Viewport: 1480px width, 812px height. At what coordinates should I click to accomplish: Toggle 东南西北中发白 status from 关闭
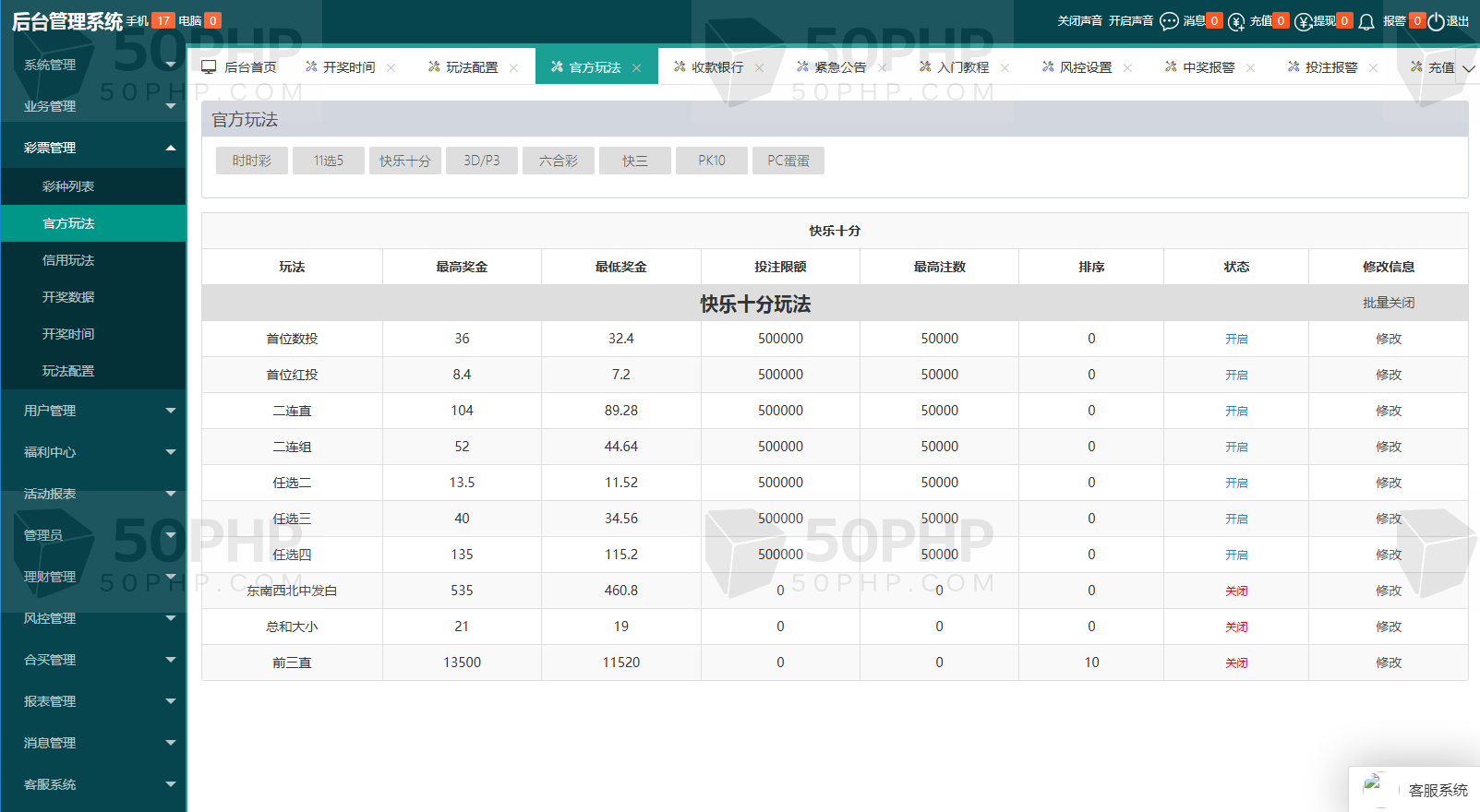pos(1236,591)
